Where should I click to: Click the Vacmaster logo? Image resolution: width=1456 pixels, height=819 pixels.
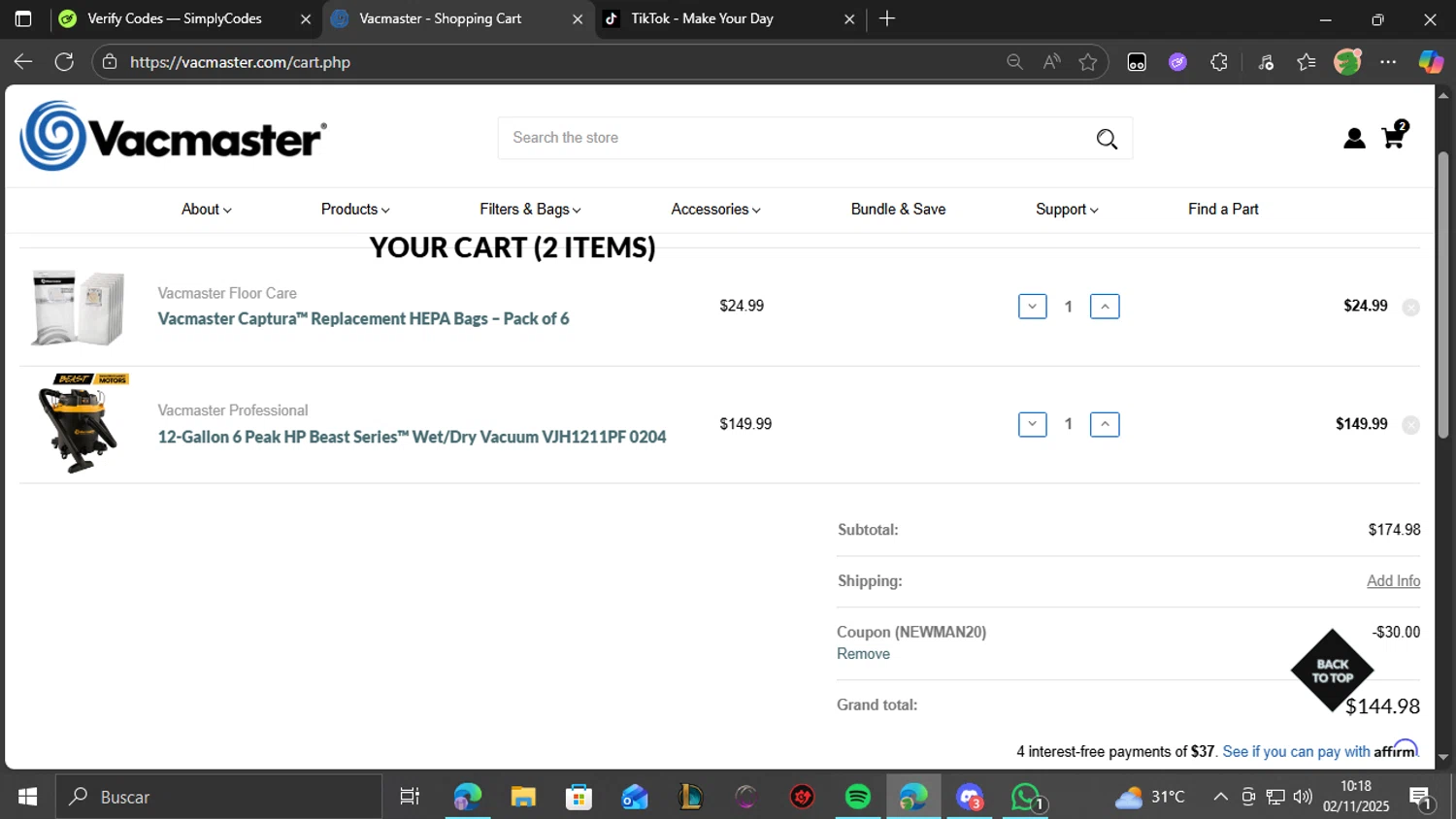click(174, 136)
